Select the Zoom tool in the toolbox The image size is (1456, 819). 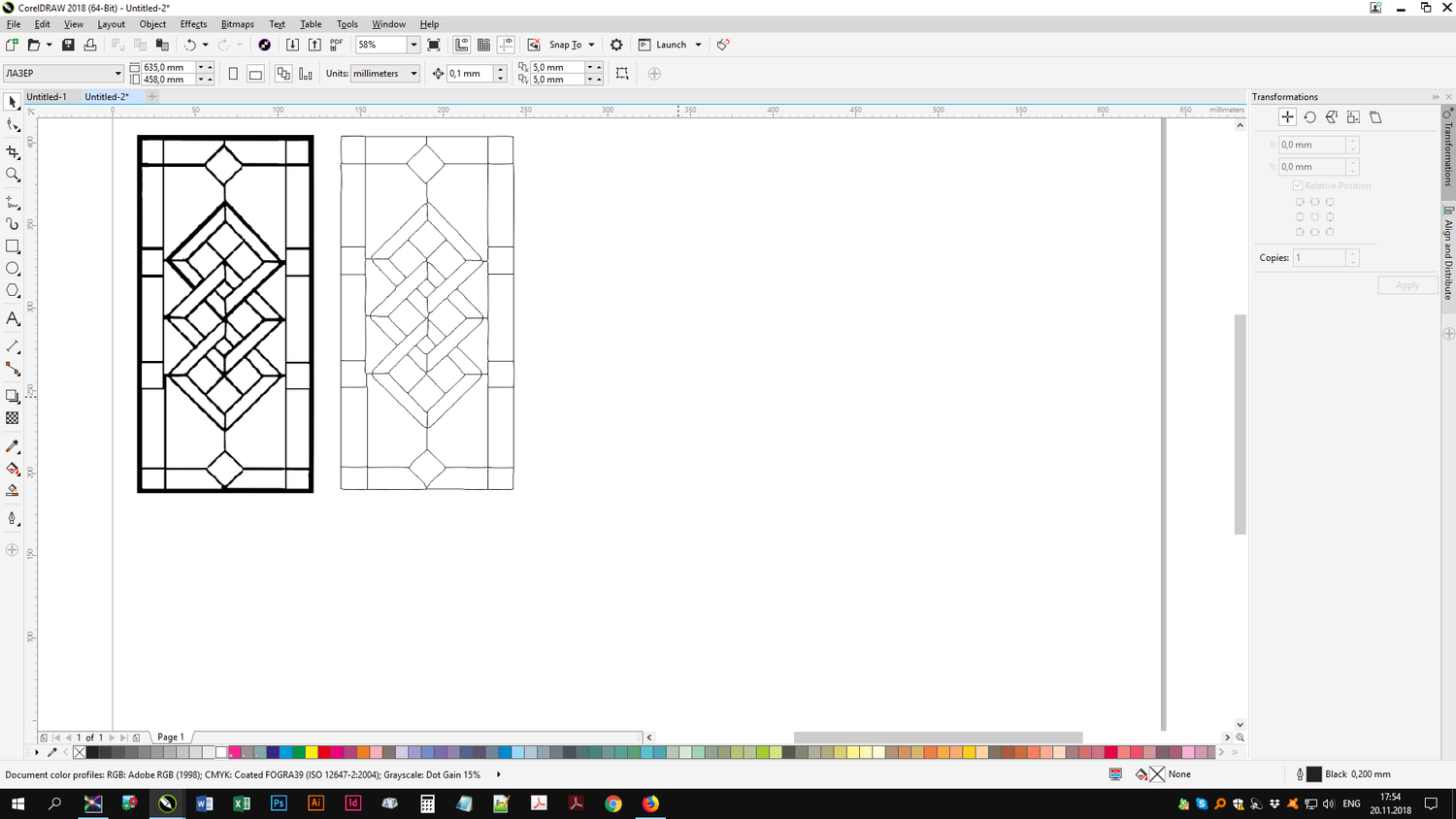[x=13, y=176]
